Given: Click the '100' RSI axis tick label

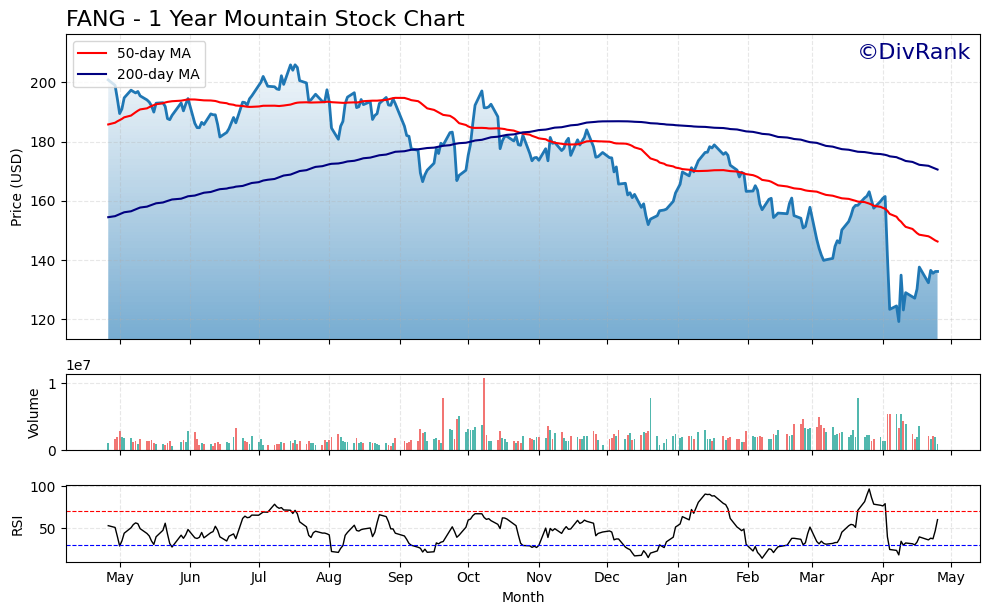Looking at the screenshot, I should (x=44, y=488).
